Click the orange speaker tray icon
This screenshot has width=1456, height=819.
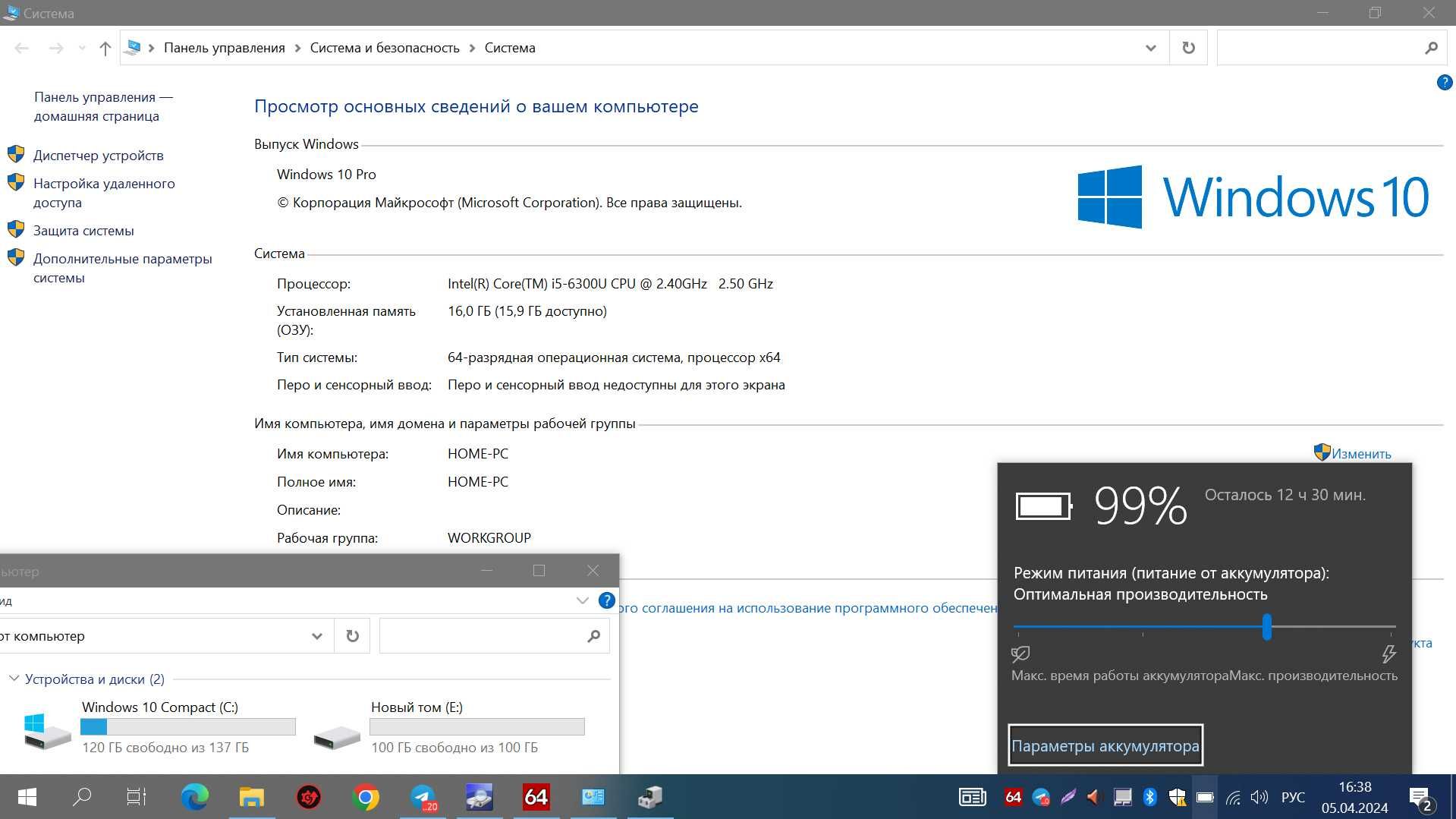click(x=1094, y=797)
